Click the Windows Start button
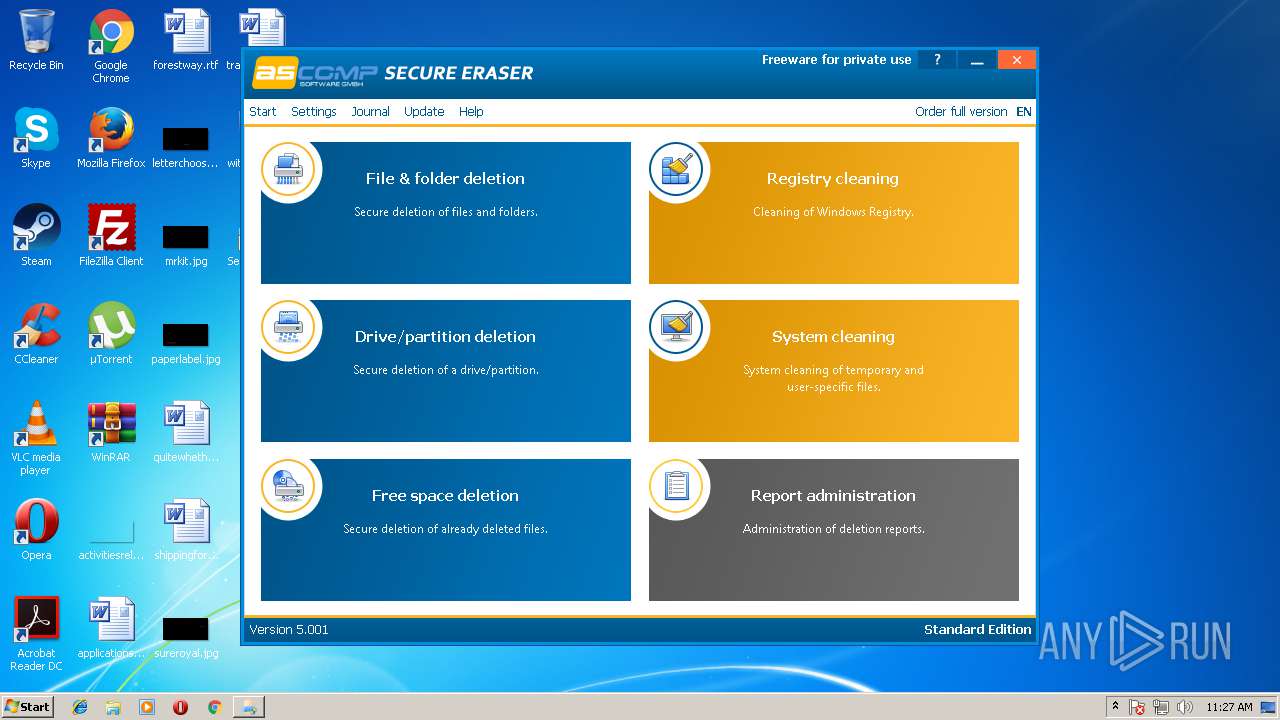 point(27,706)
